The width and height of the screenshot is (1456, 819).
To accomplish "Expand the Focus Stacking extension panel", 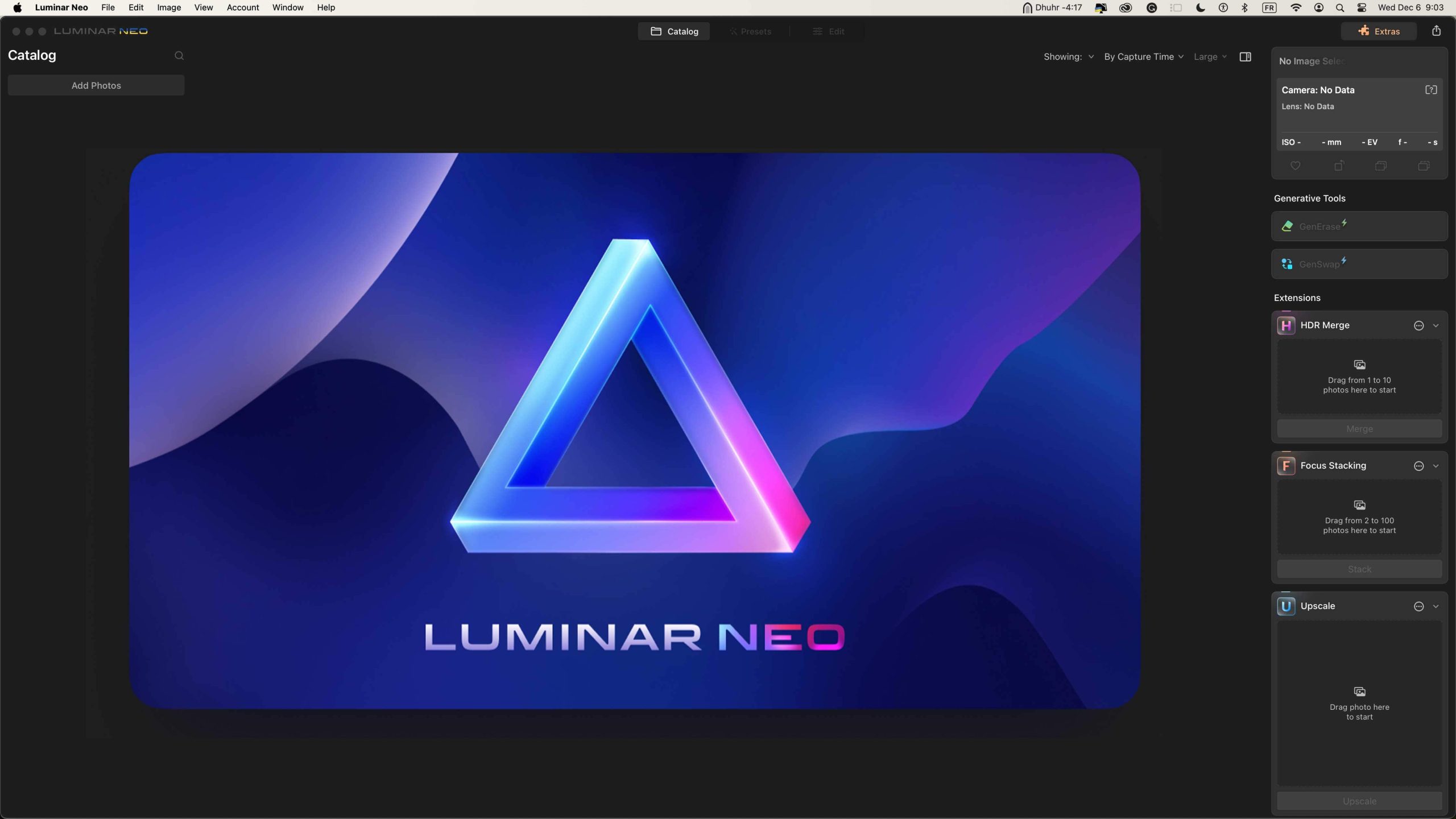I will (x=1439, y=465).
